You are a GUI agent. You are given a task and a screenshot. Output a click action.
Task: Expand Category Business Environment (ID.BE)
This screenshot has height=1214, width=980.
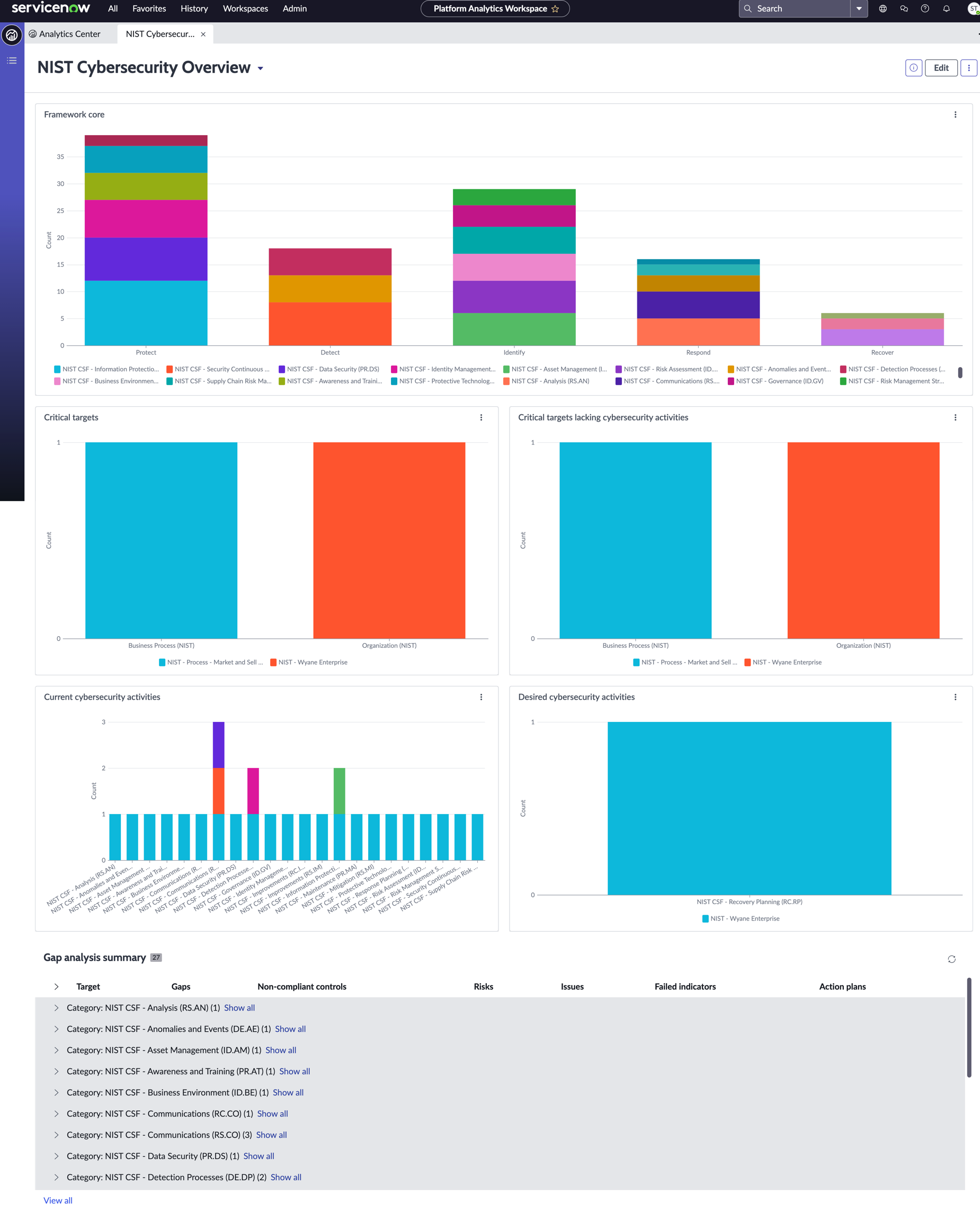click(57, 1092)
